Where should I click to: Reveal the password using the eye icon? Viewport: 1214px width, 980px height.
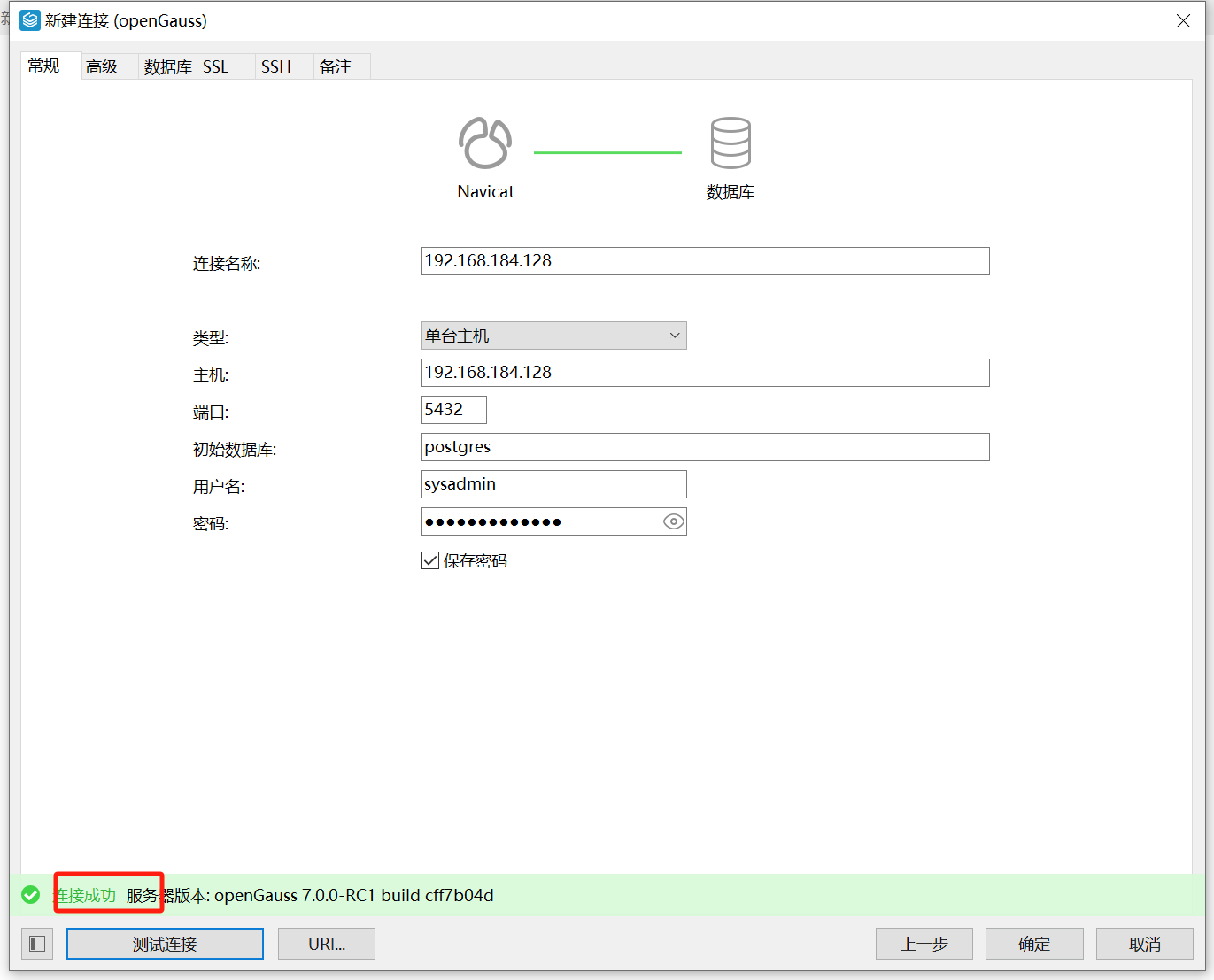[673, 521]
